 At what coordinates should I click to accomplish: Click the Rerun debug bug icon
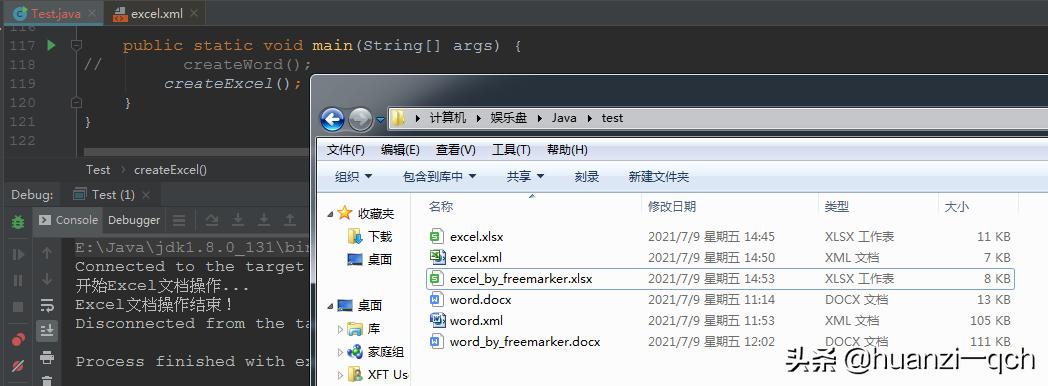[18, 222]
